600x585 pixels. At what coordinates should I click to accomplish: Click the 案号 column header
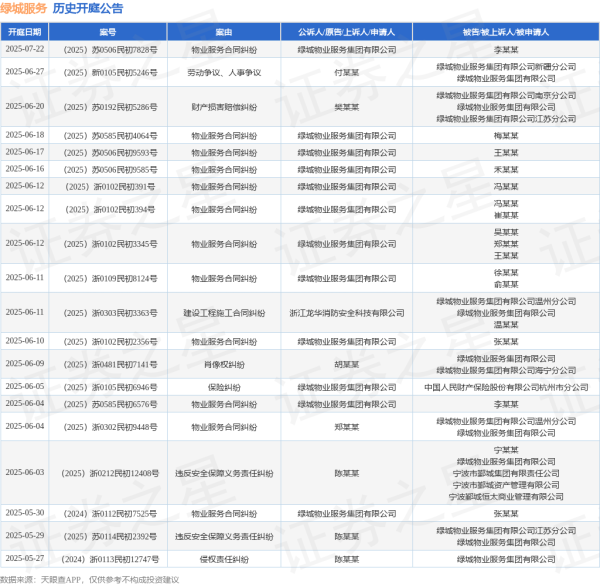coord(108,32)
